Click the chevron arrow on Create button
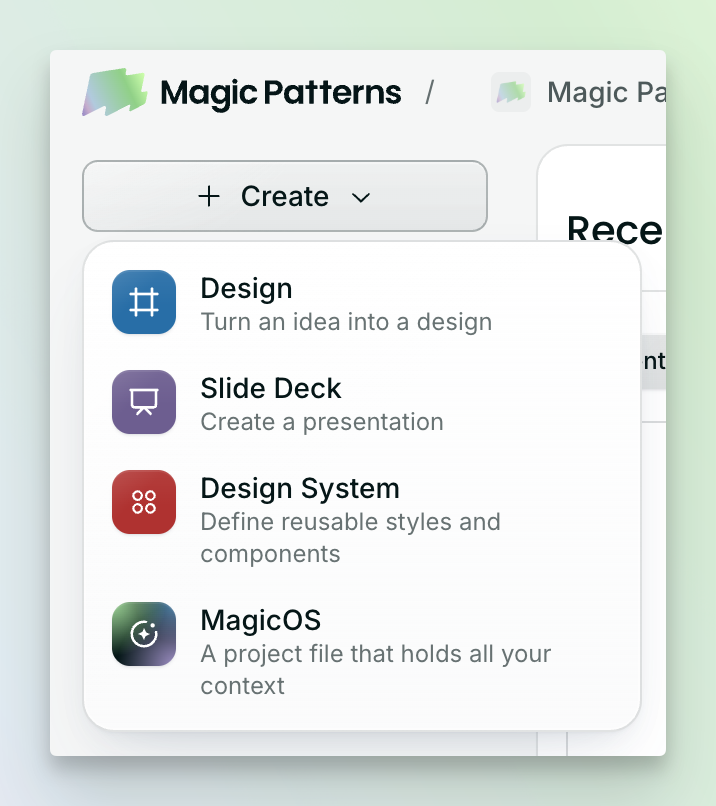This screenshot has height=806, width=716. (361, 197)
